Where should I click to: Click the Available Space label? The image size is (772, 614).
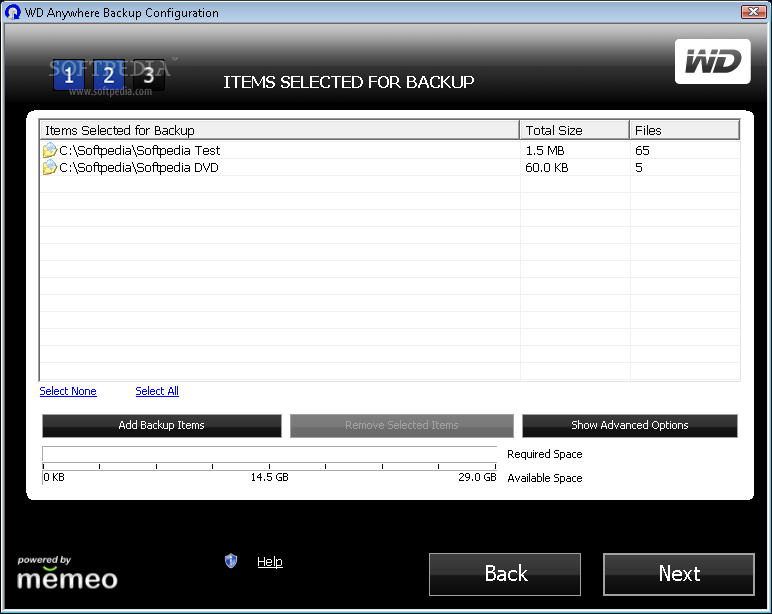pyautogui.click(x=545, y=478)
